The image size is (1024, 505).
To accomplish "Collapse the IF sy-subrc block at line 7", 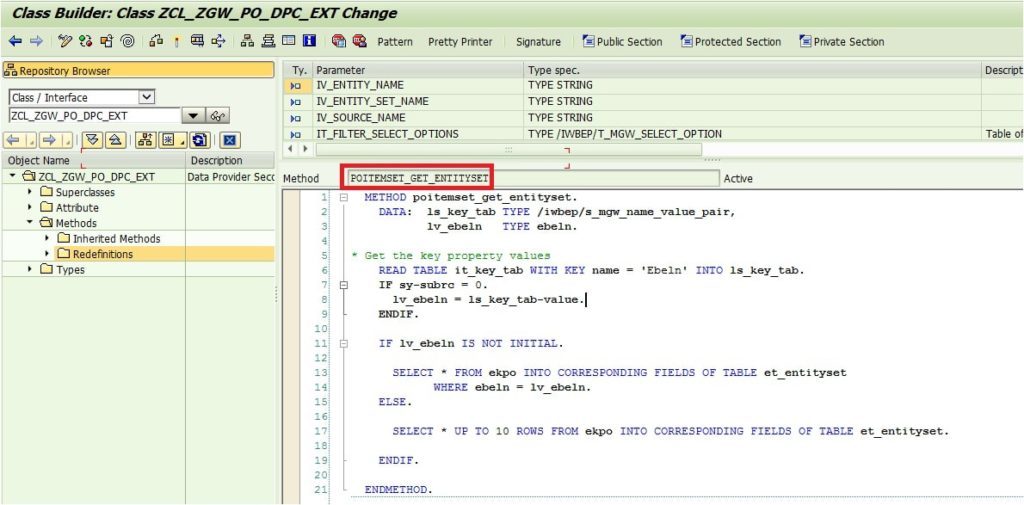I will (x=343, y=285).
